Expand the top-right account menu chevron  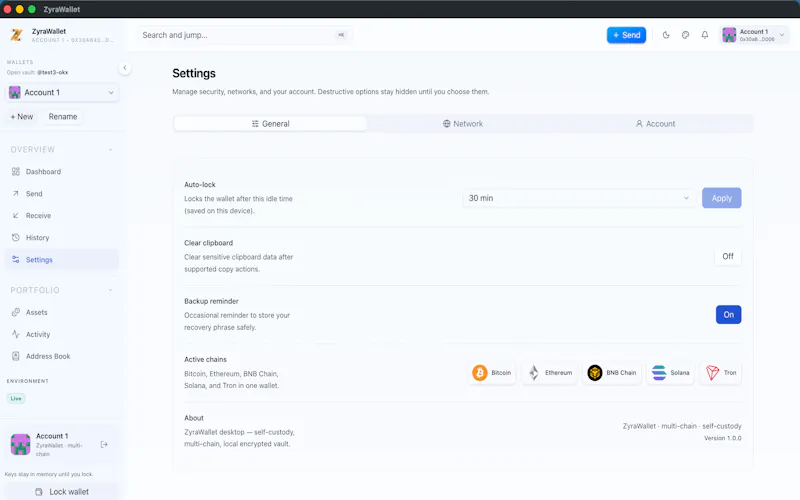782,35
